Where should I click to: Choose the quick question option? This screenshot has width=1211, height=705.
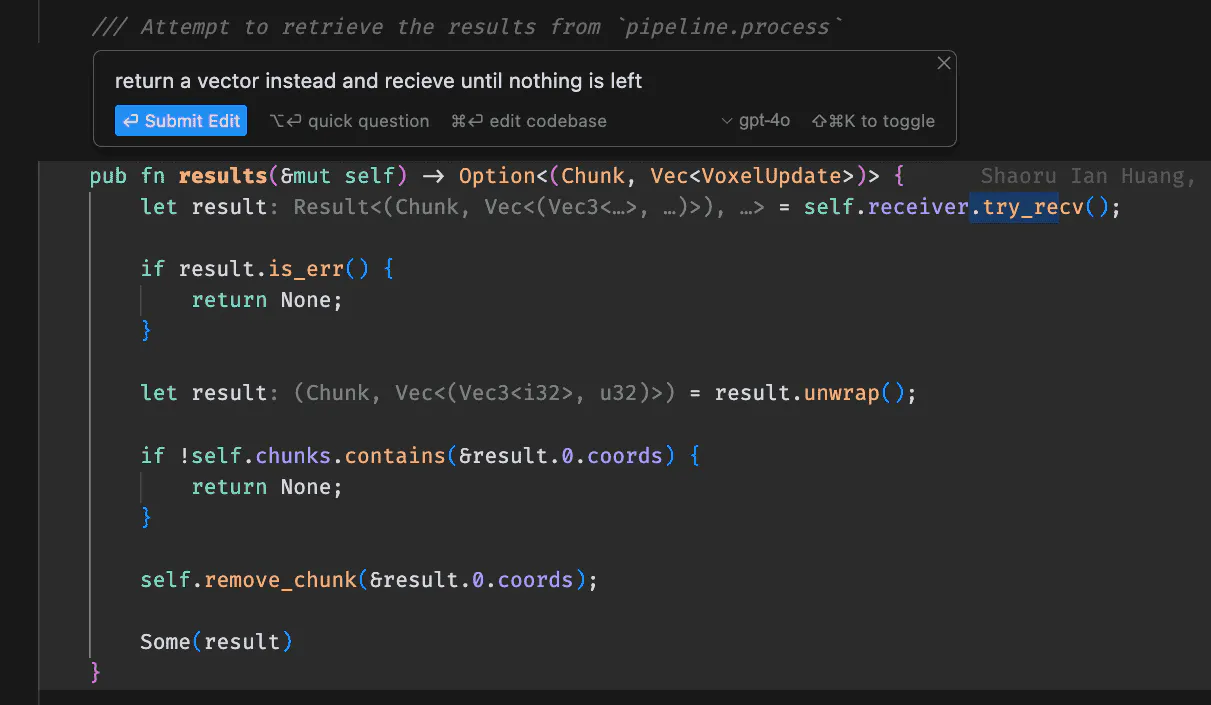(350, 121)
